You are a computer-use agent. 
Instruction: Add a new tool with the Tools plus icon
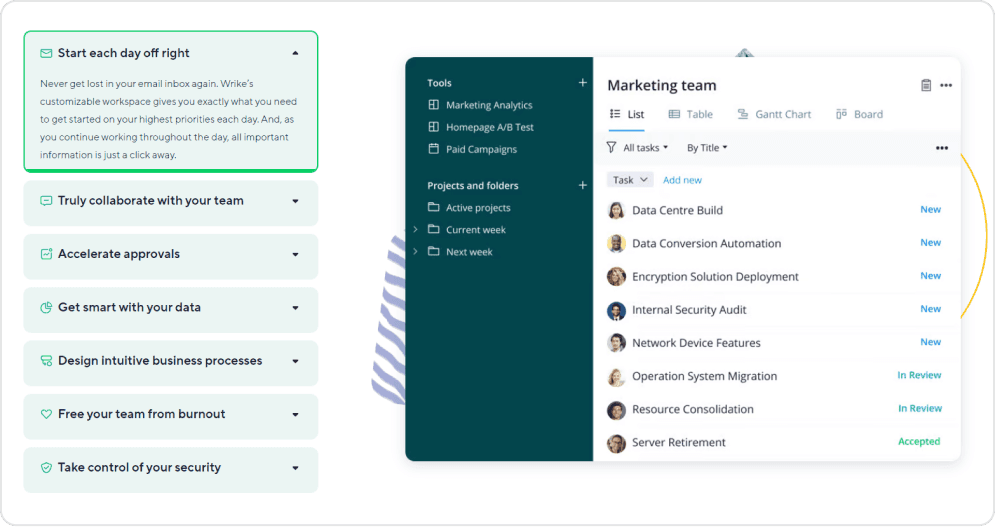(x=583, y=83)
